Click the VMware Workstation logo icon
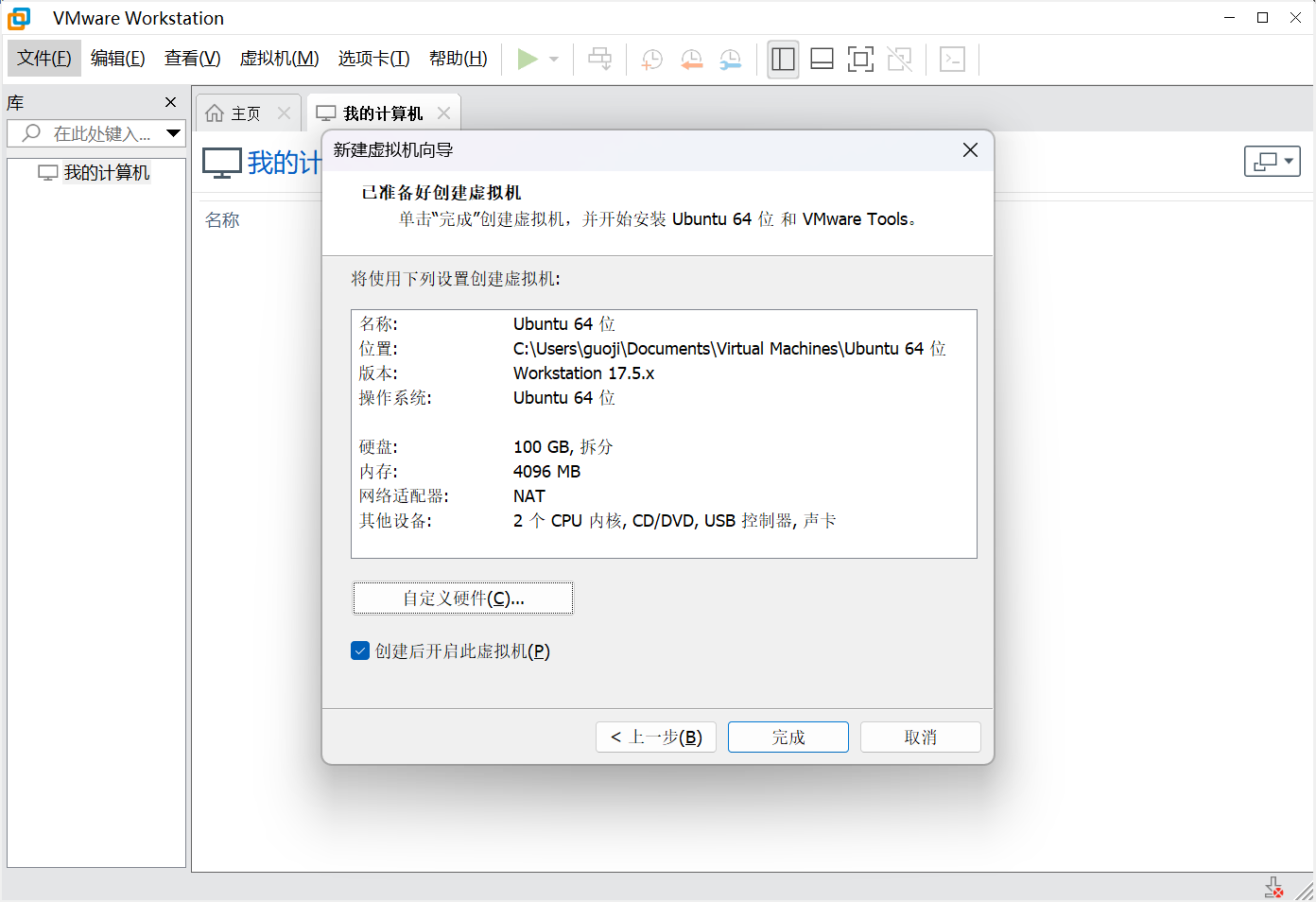The height and width of the screenshot is (902, 1316). pos(19,18)
